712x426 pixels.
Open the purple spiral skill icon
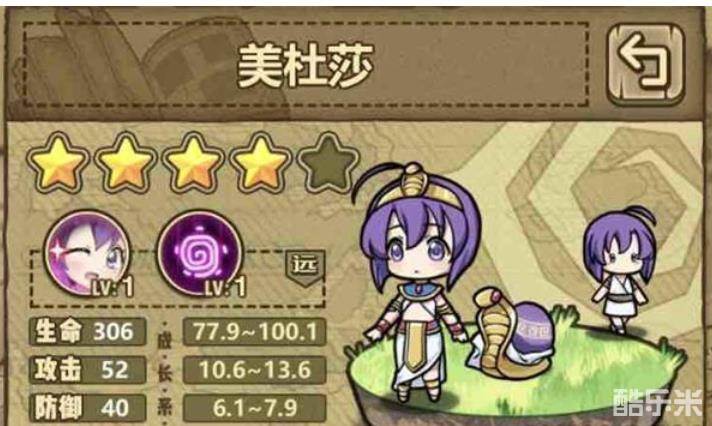(200, 253)
